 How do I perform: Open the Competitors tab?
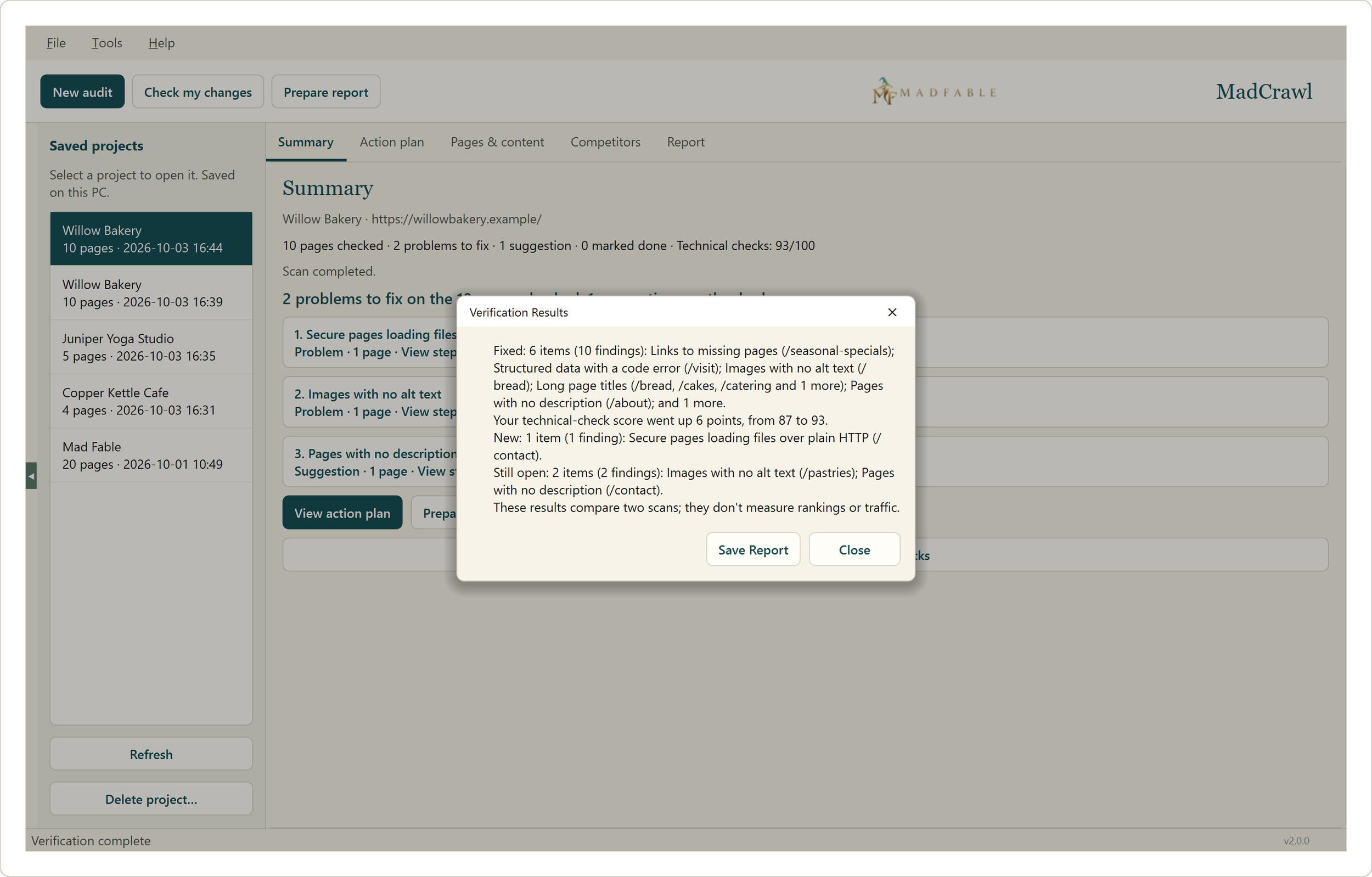pyautogui.click(x=605, y=142)
